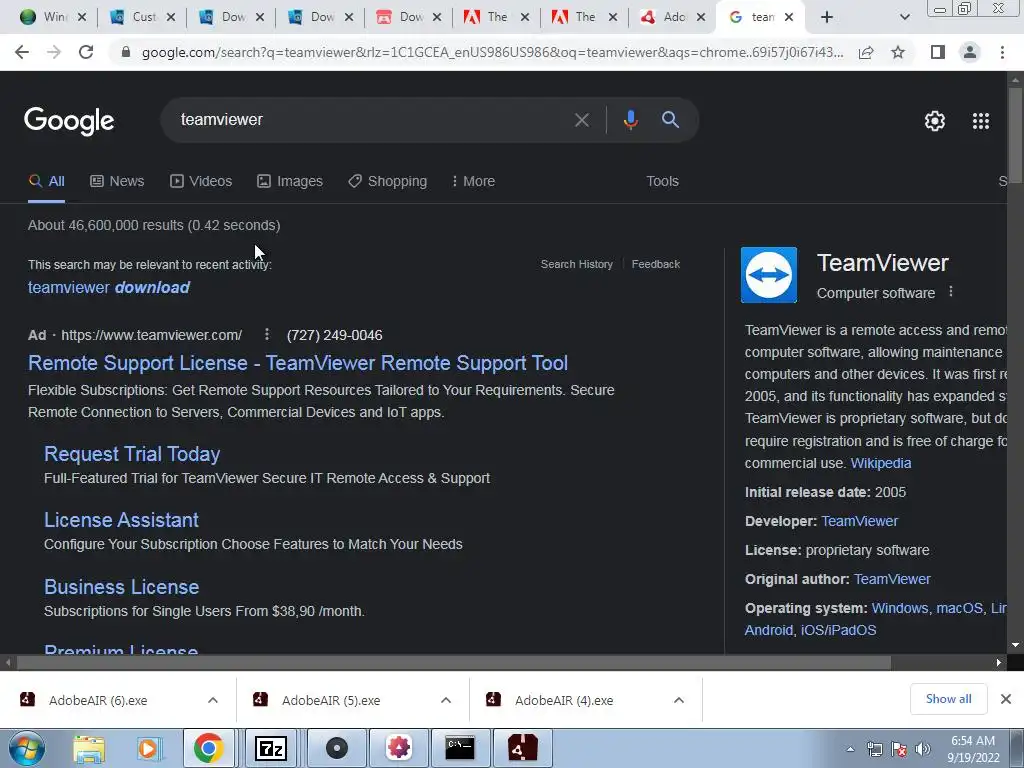Open Windows Explorer from taskbar
The width and height of the screenshot is (1024, 768).
[88, 748]
